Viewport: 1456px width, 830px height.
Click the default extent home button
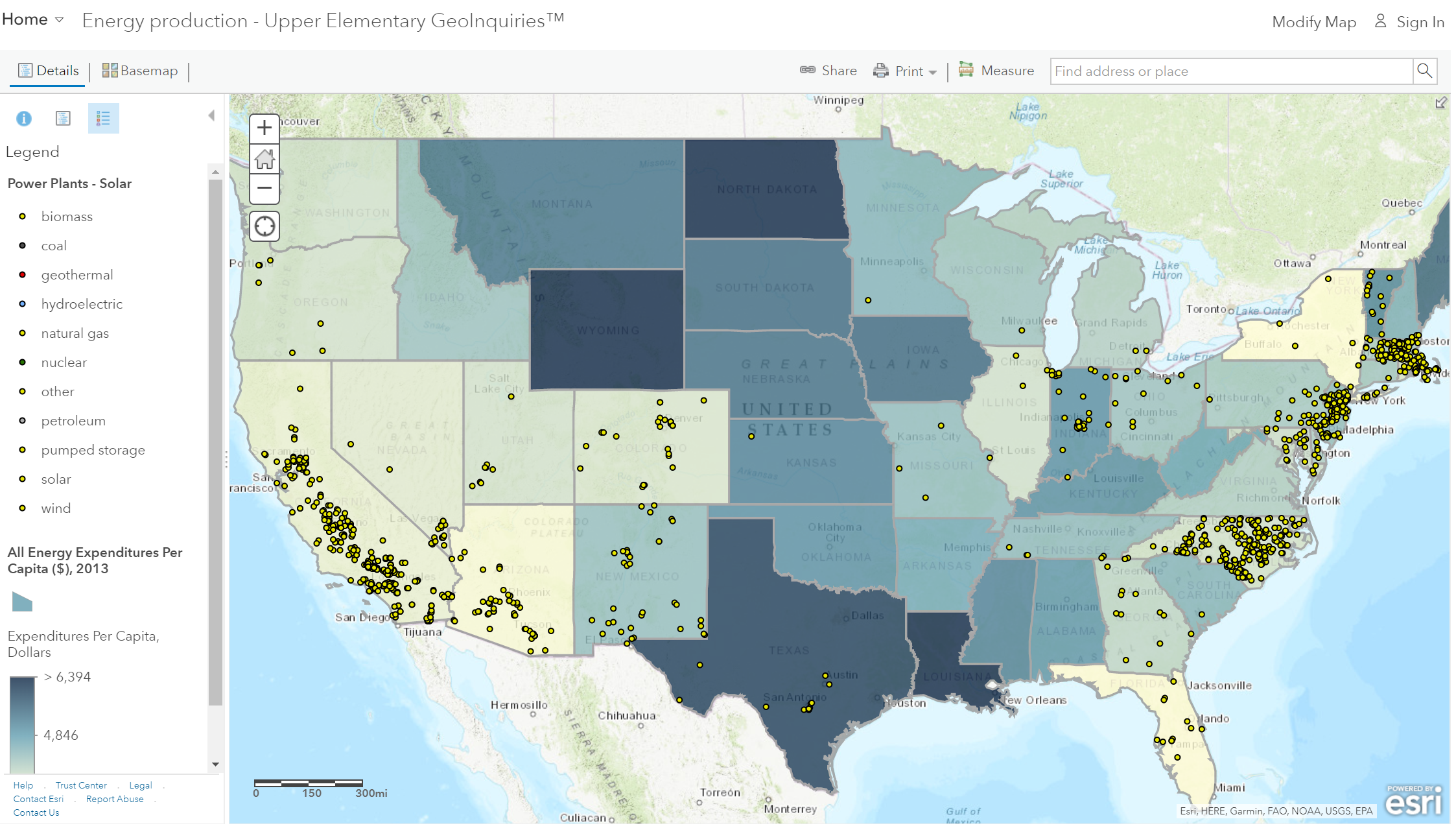264,158
